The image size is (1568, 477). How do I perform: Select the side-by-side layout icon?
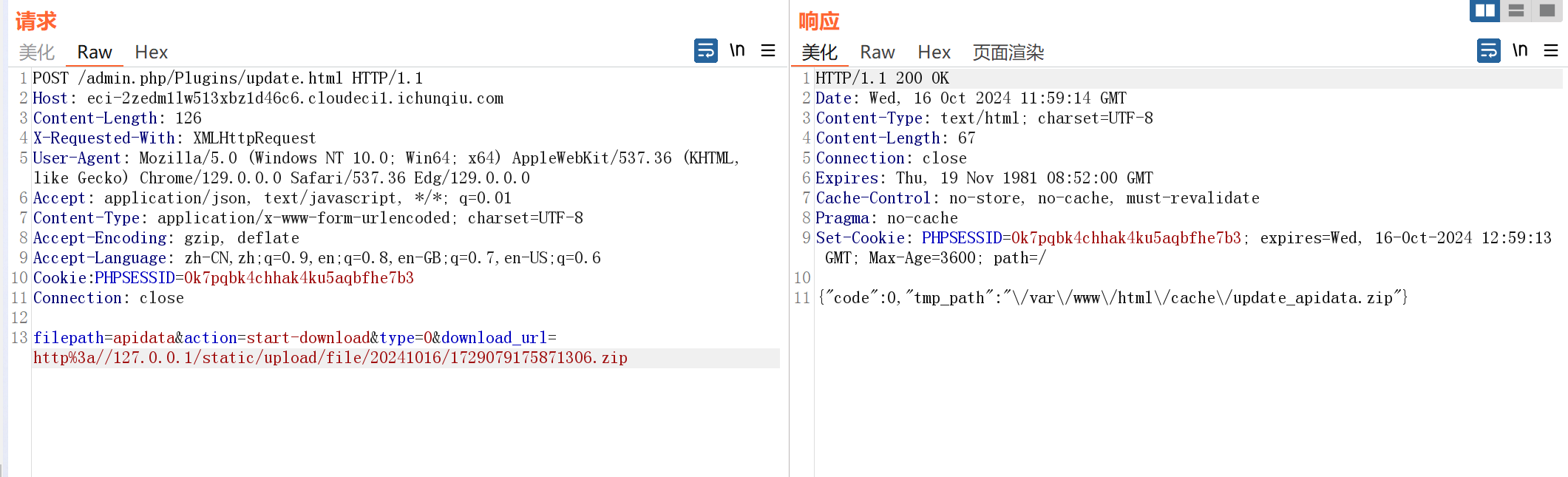click(1484, 10)
